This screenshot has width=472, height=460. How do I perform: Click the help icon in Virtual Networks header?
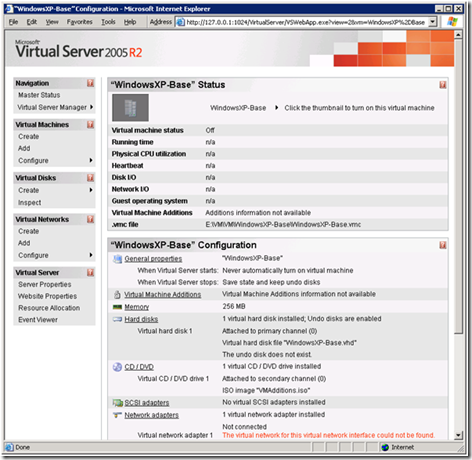click(x=90, y=219)
